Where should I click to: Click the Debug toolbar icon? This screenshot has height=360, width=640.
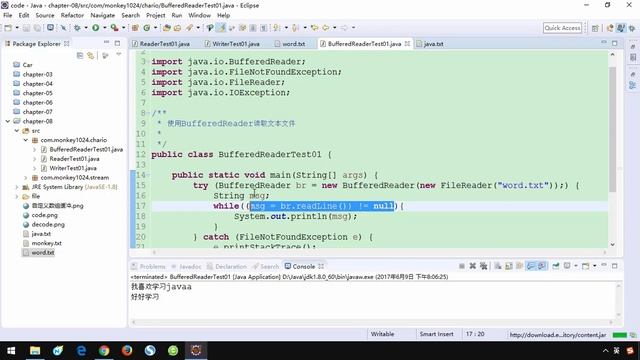click(x=77, y=28)
